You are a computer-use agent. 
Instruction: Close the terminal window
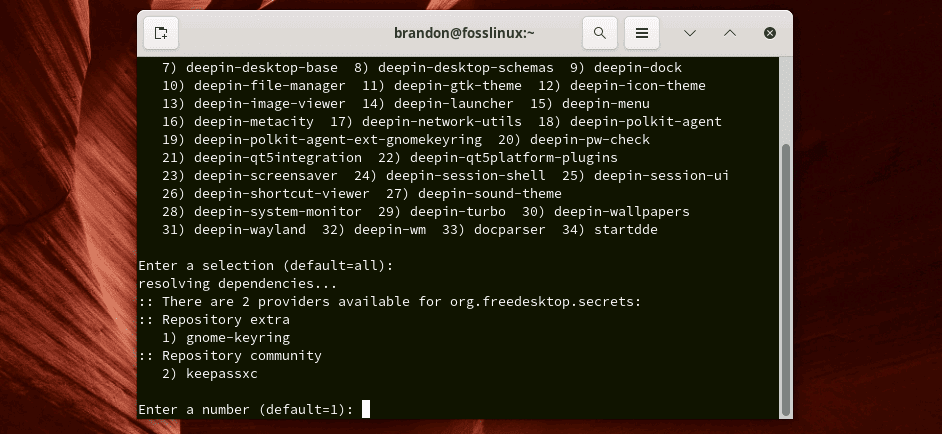tap(770, 33)
